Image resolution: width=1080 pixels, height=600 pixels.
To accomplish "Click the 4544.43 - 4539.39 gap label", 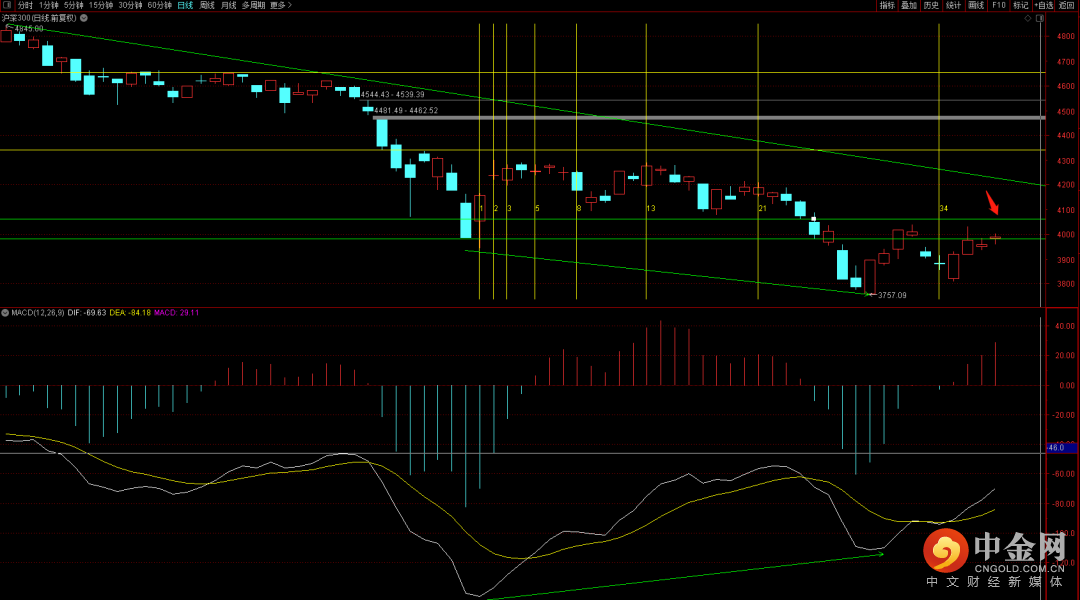I will pyautogui.click(x=393, y=94).
